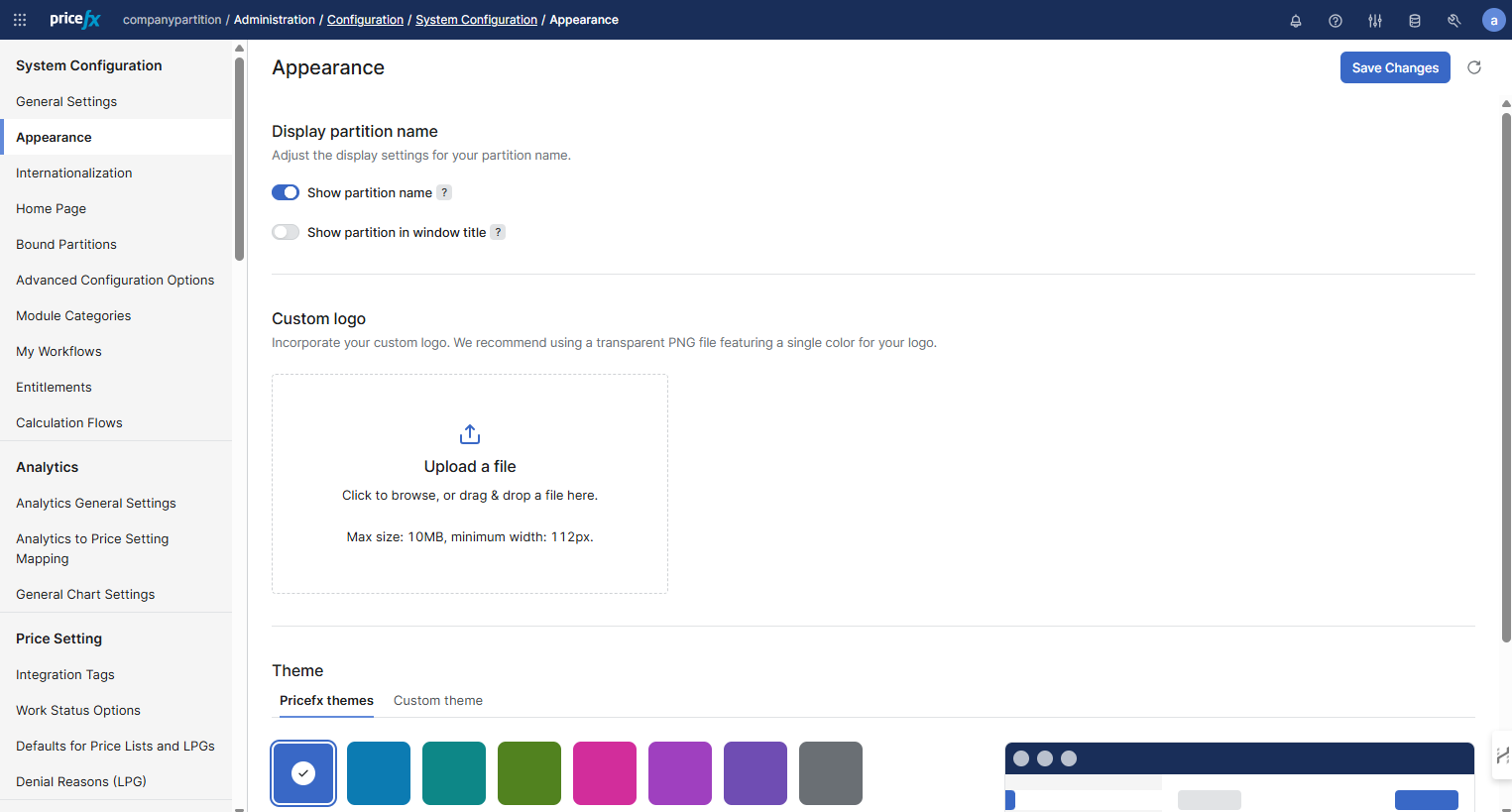Open the wrench tools icon in header
1512x812 pixels.
(1454, 21)
